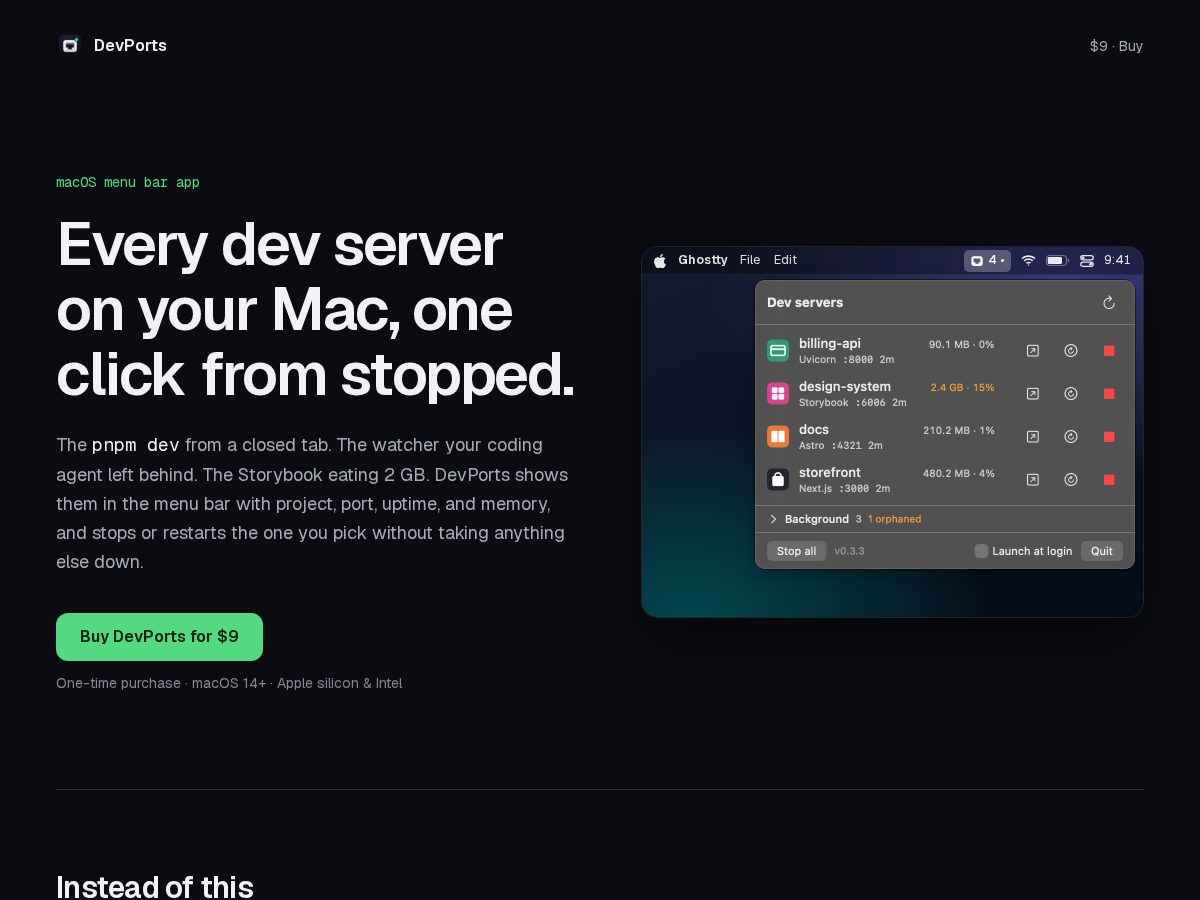Click the v0.3.3 version label
The width and height of the screenshot is (1200, 900).
[850, 551]
